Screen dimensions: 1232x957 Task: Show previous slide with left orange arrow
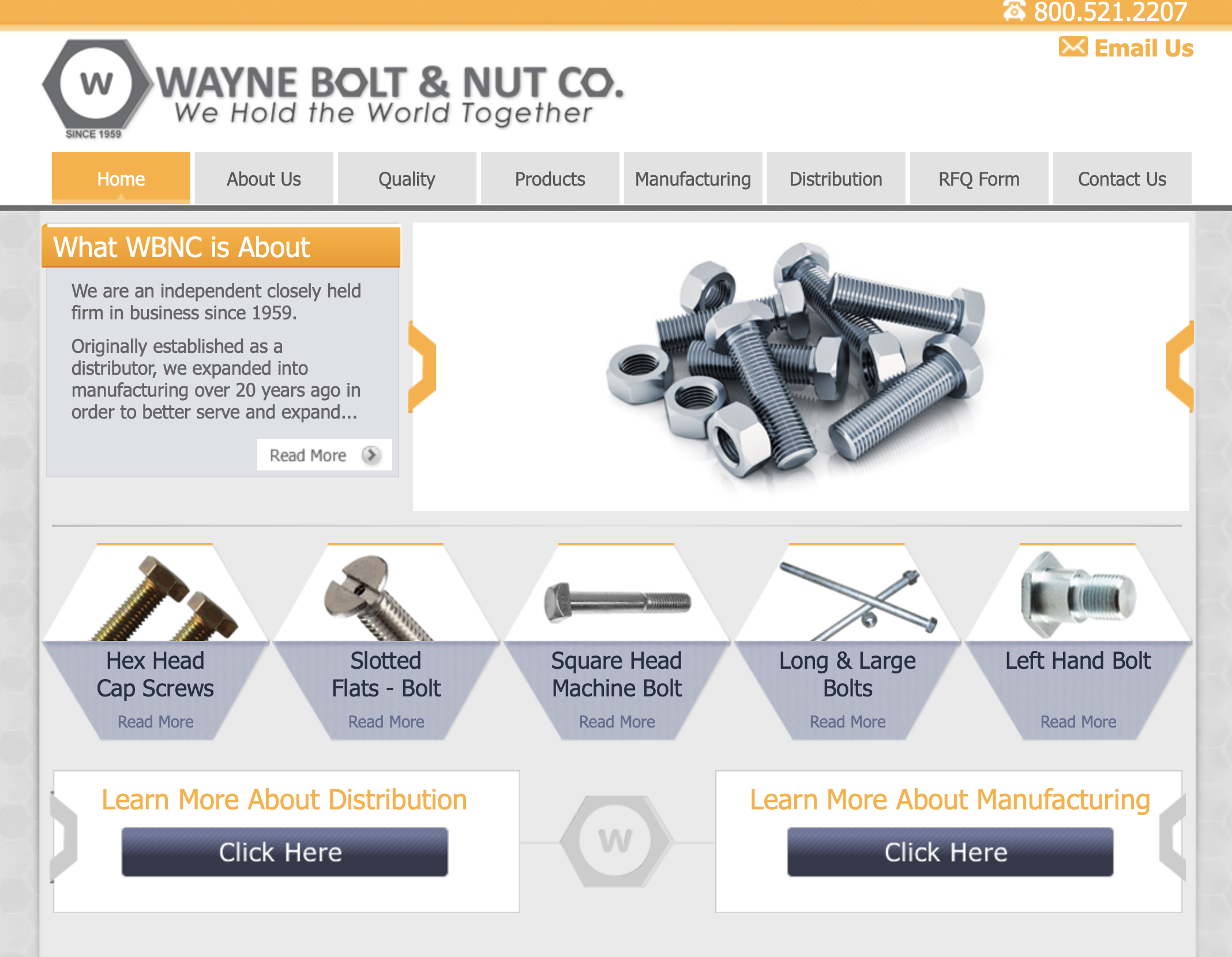tap(422, 366)
